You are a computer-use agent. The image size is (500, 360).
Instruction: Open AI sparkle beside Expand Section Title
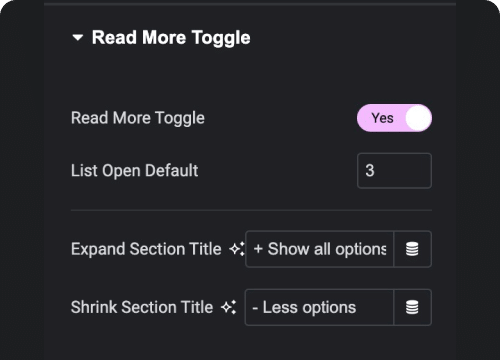237,249
